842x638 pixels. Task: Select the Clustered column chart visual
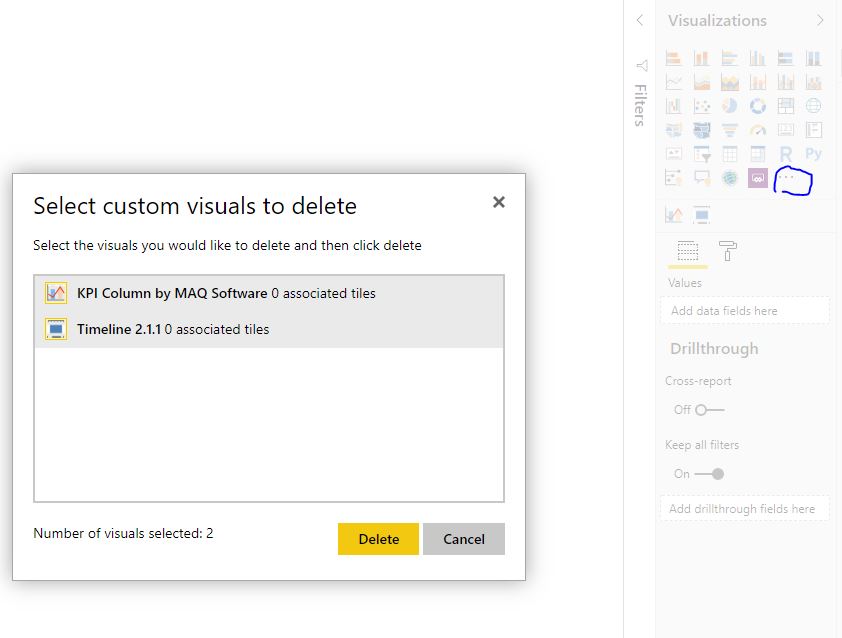pos(757,58)
